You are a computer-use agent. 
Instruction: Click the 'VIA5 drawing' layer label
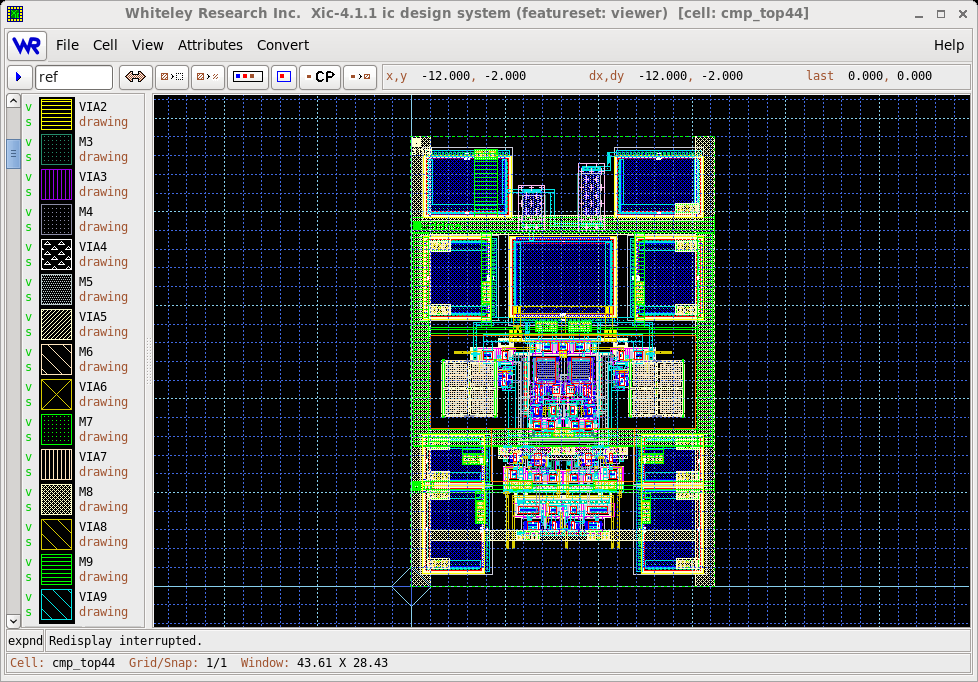103,324
